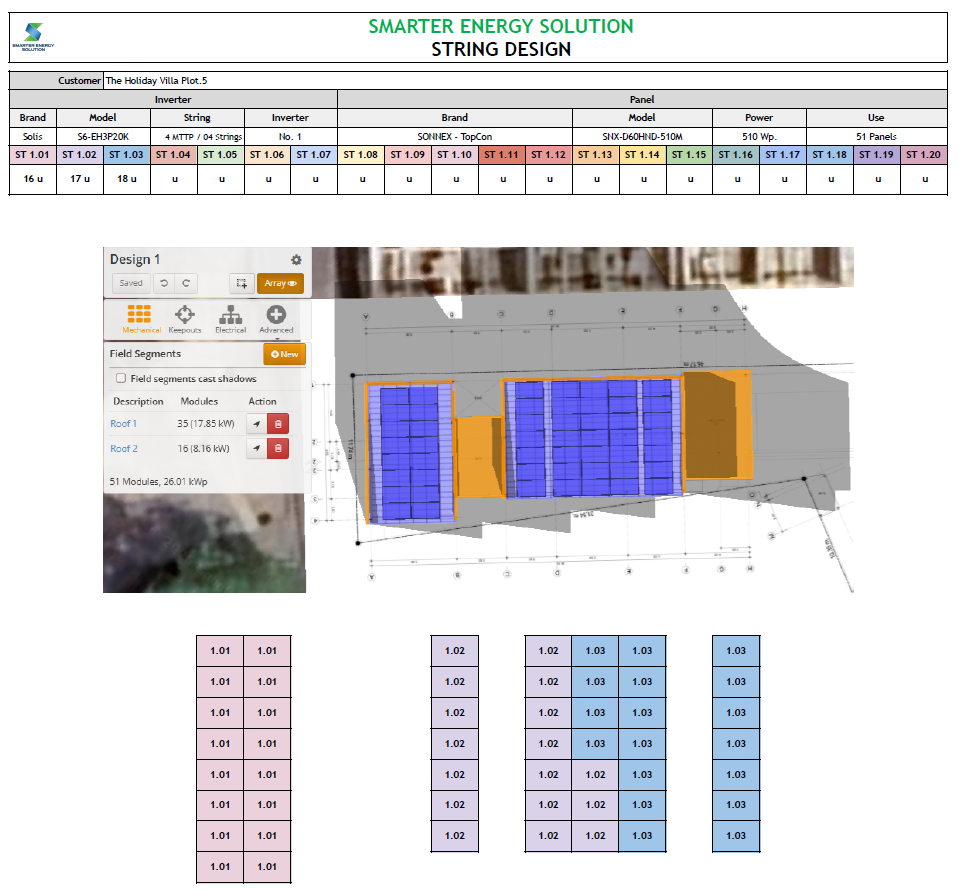Click 'SMARTER ENERGY SOLUTION' heading
Viewport: 960px width, 891px height.
[501, 26]
